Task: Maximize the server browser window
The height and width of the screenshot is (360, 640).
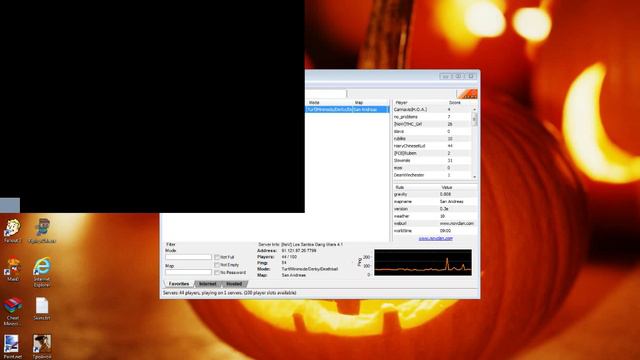Action: pyautogui.click(x=458, y=76)
